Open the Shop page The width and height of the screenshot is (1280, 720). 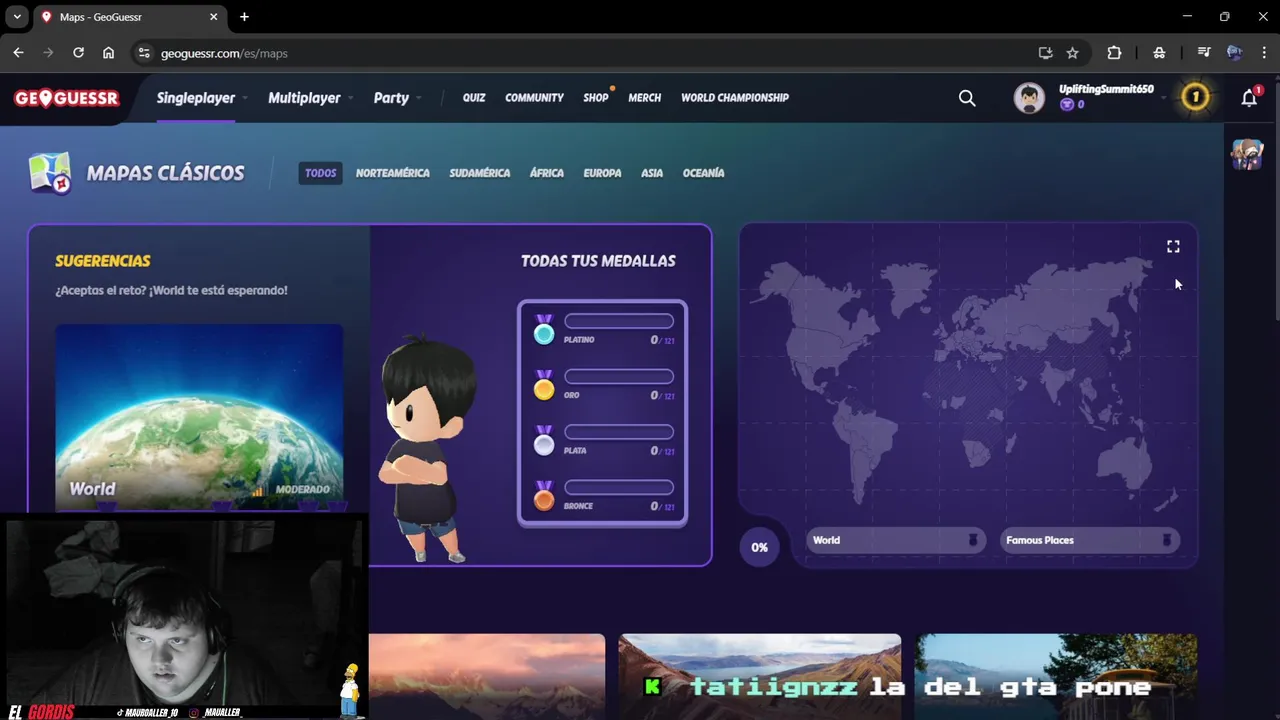(596, 98)
